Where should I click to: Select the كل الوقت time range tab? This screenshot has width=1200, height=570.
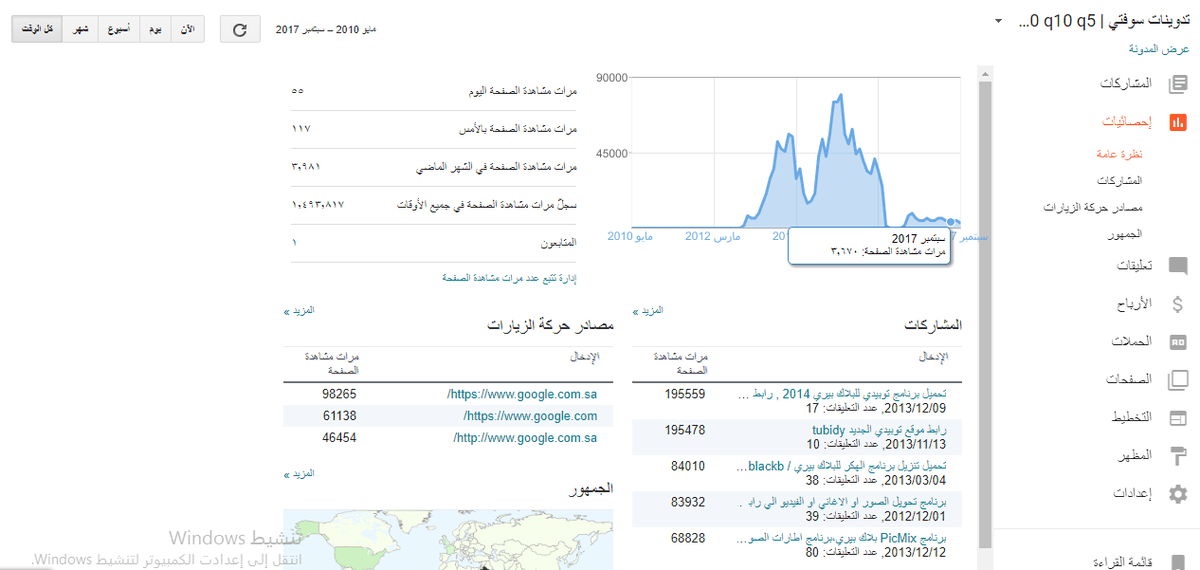tap(38, 30)
